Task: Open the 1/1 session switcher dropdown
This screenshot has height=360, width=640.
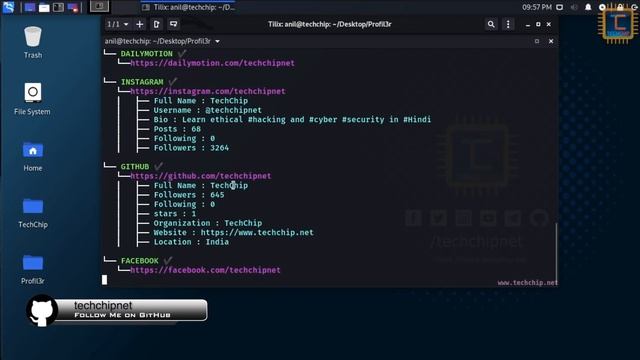Action: click(117, 24)
